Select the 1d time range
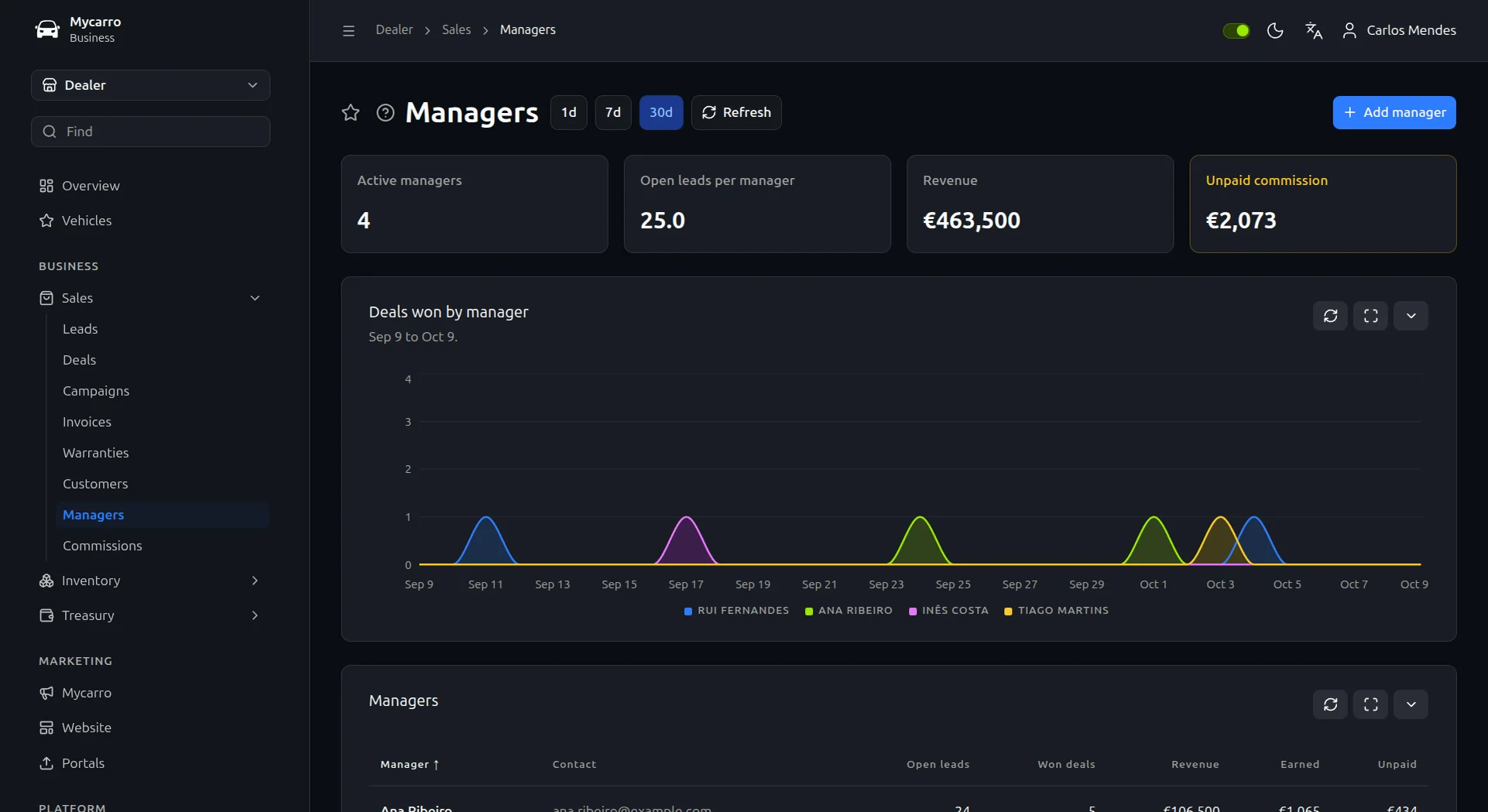The image size is (1488, 812). 569,112
